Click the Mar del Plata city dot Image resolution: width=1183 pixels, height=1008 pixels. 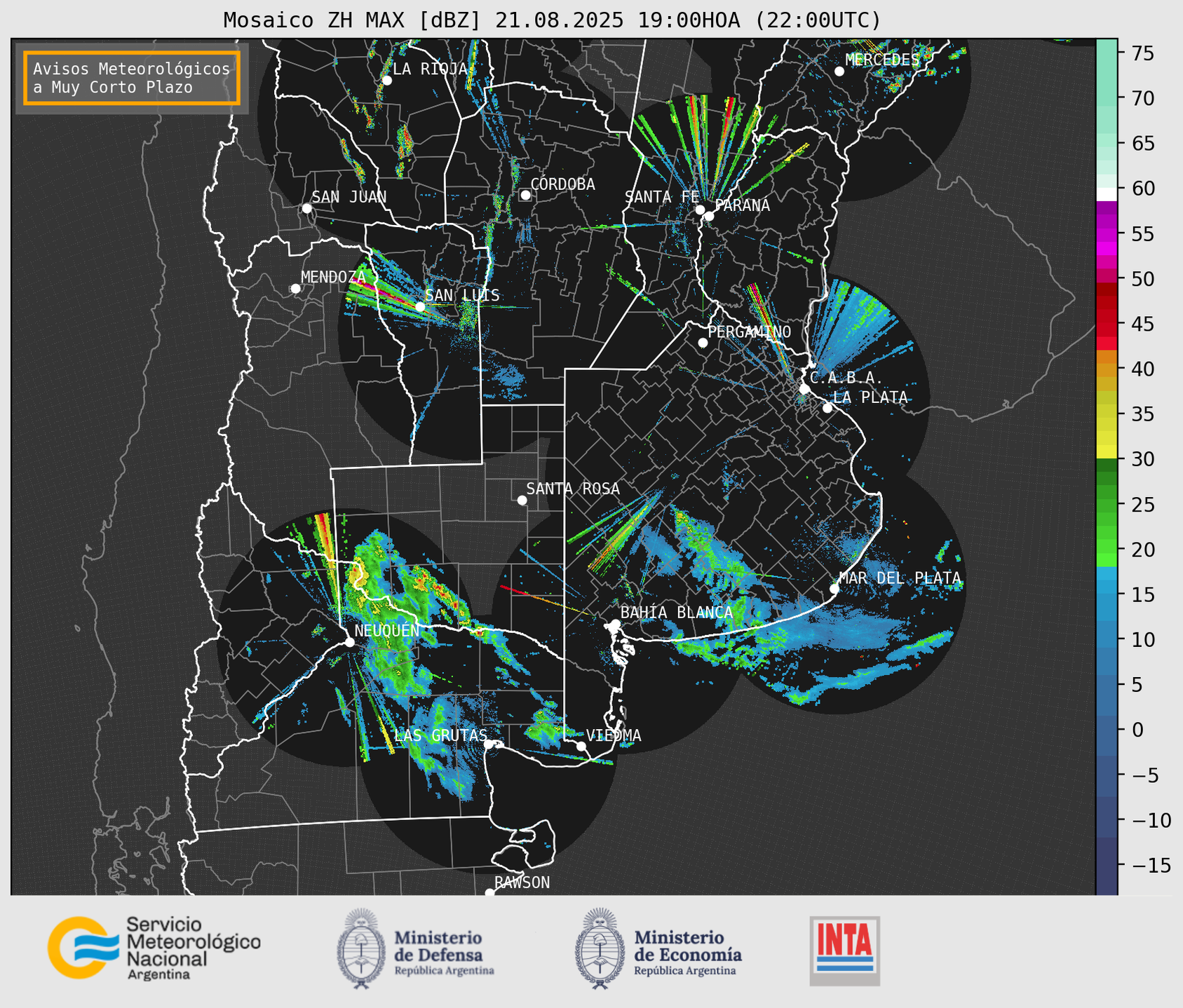[834, 589]
